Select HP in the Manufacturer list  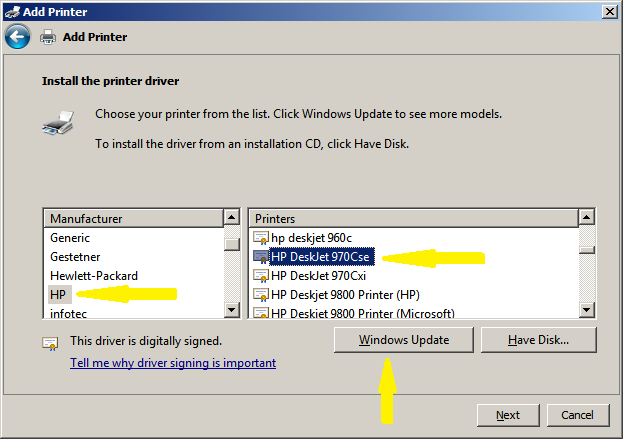coord(58,295)
